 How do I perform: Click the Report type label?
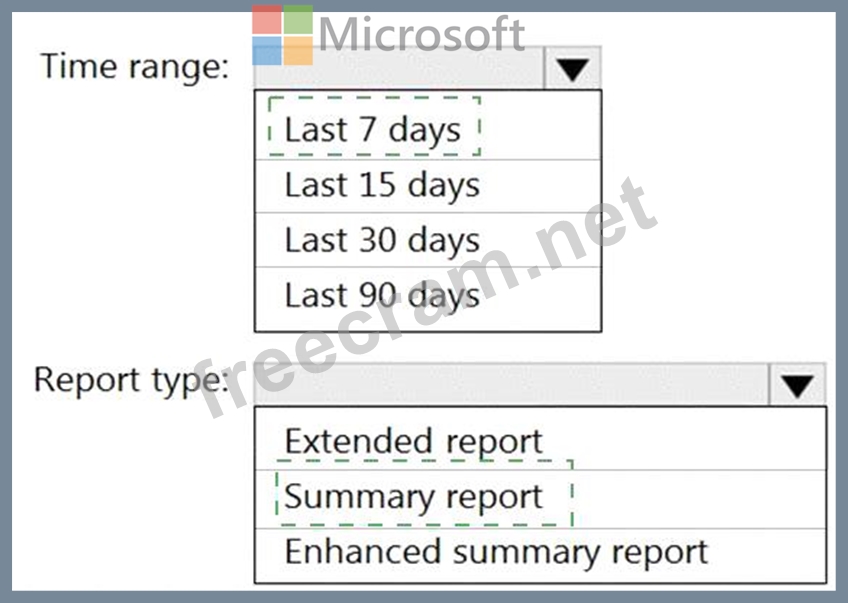point(131,380)
